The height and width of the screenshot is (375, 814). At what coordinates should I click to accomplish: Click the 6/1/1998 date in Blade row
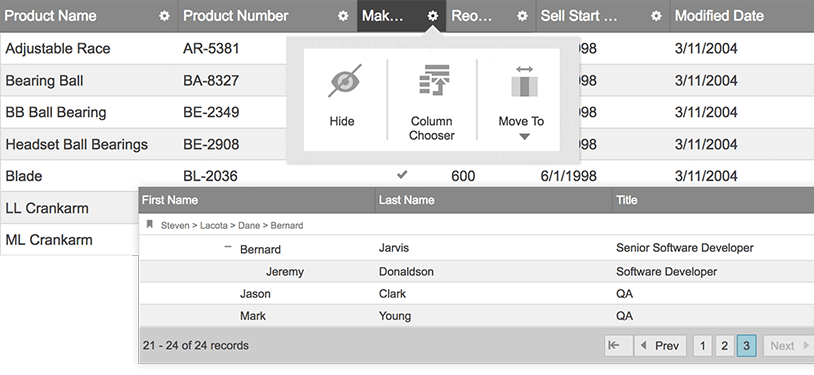pyautogui.click(x=568, y=176)
